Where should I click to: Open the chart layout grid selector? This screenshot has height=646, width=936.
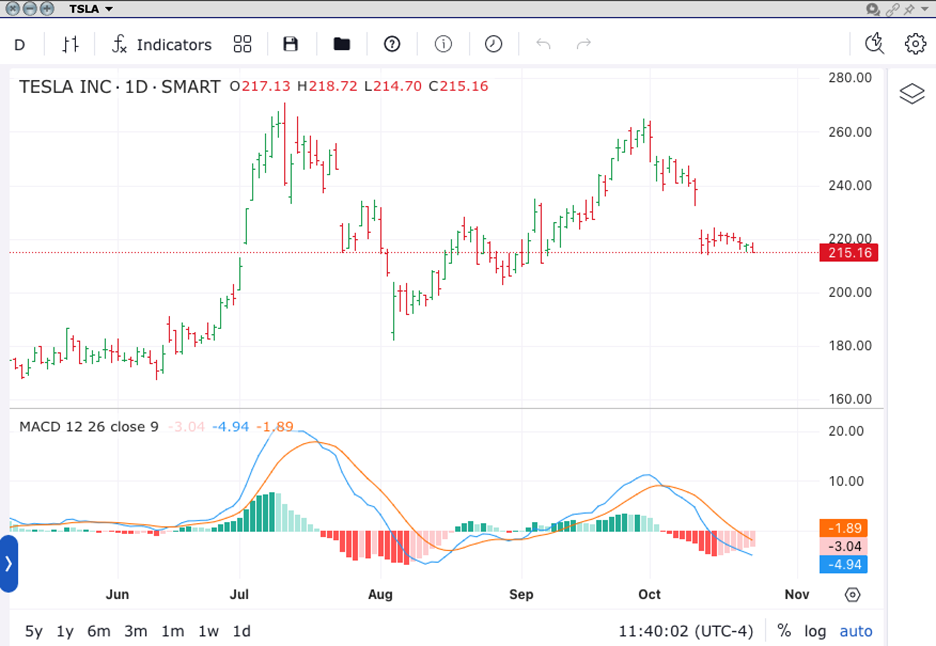pos(242,44)
